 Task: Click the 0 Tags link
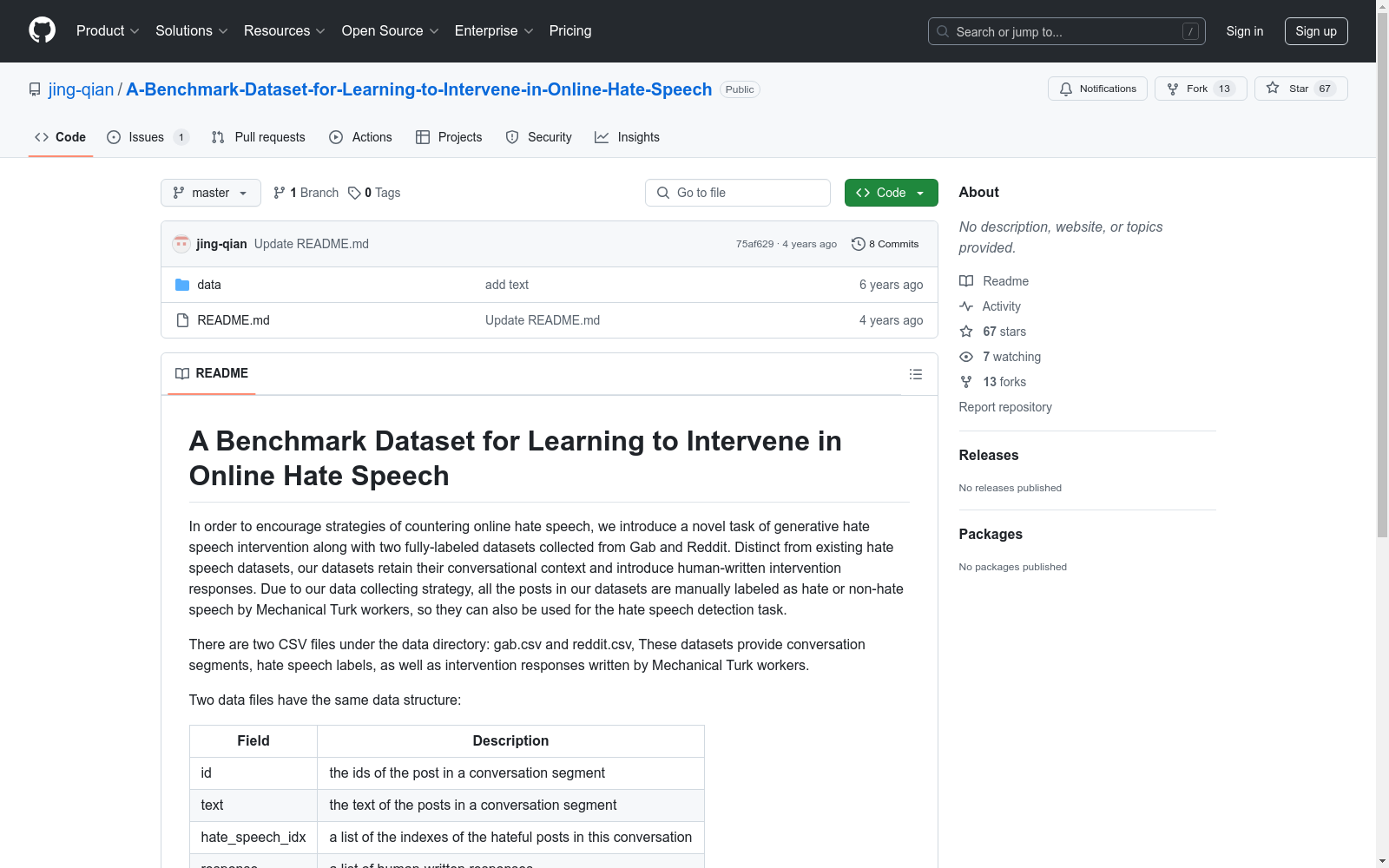(374, 193)
